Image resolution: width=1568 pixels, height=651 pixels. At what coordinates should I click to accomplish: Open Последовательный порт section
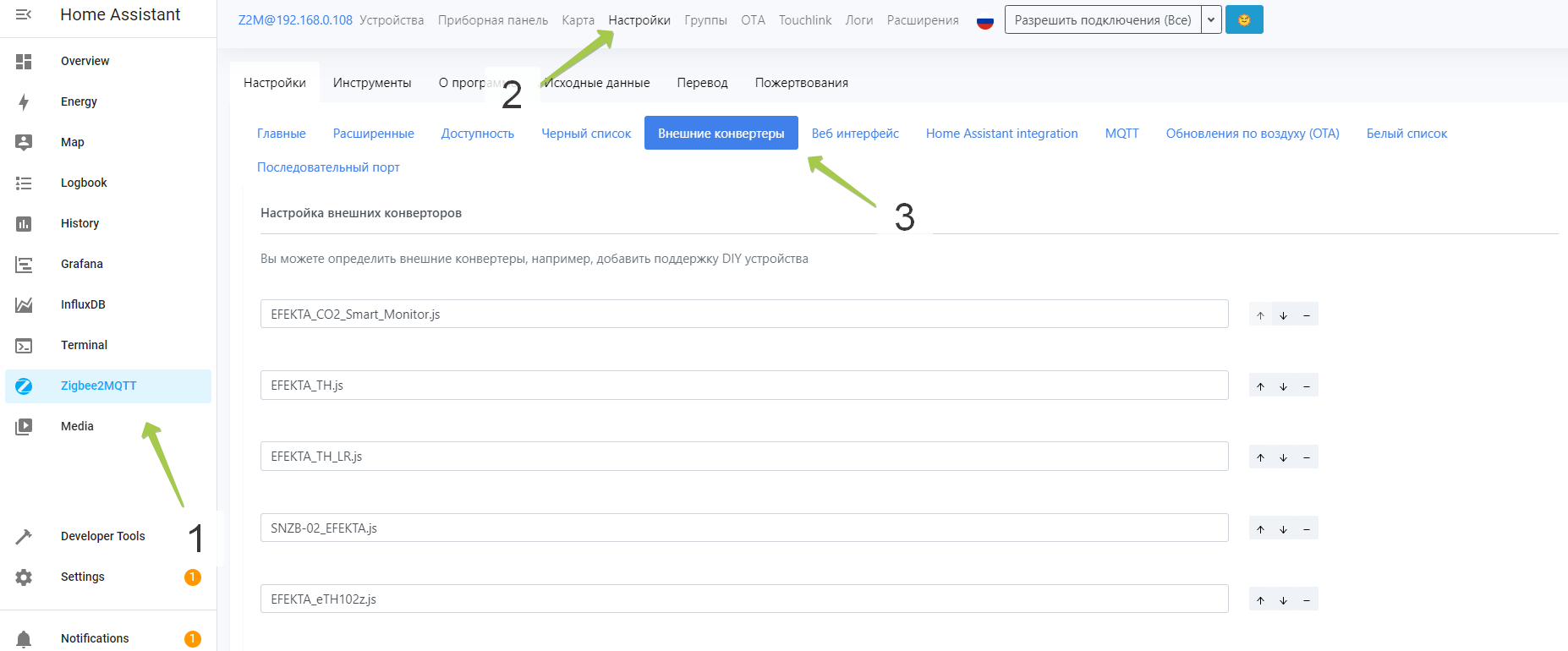[328, 167]
